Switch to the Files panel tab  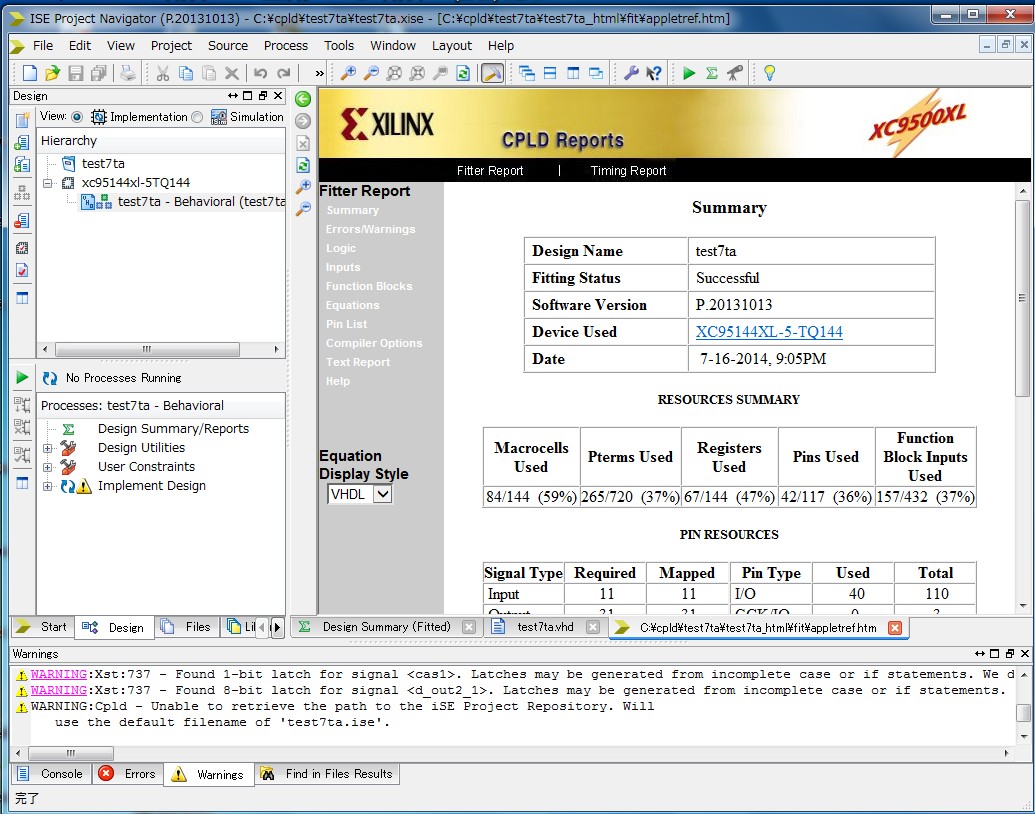(187, 627)
